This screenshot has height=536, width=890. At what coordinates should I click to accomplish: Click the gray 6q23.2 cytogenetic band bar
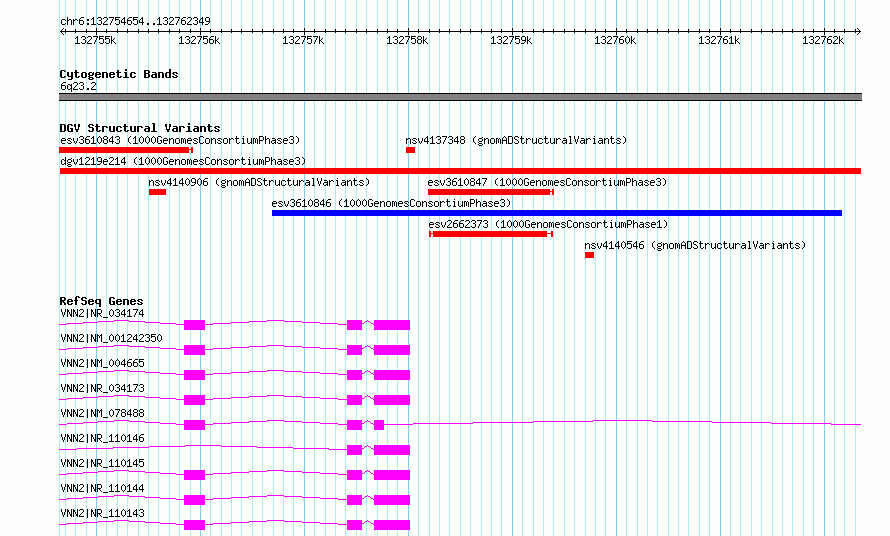(460, 97)
